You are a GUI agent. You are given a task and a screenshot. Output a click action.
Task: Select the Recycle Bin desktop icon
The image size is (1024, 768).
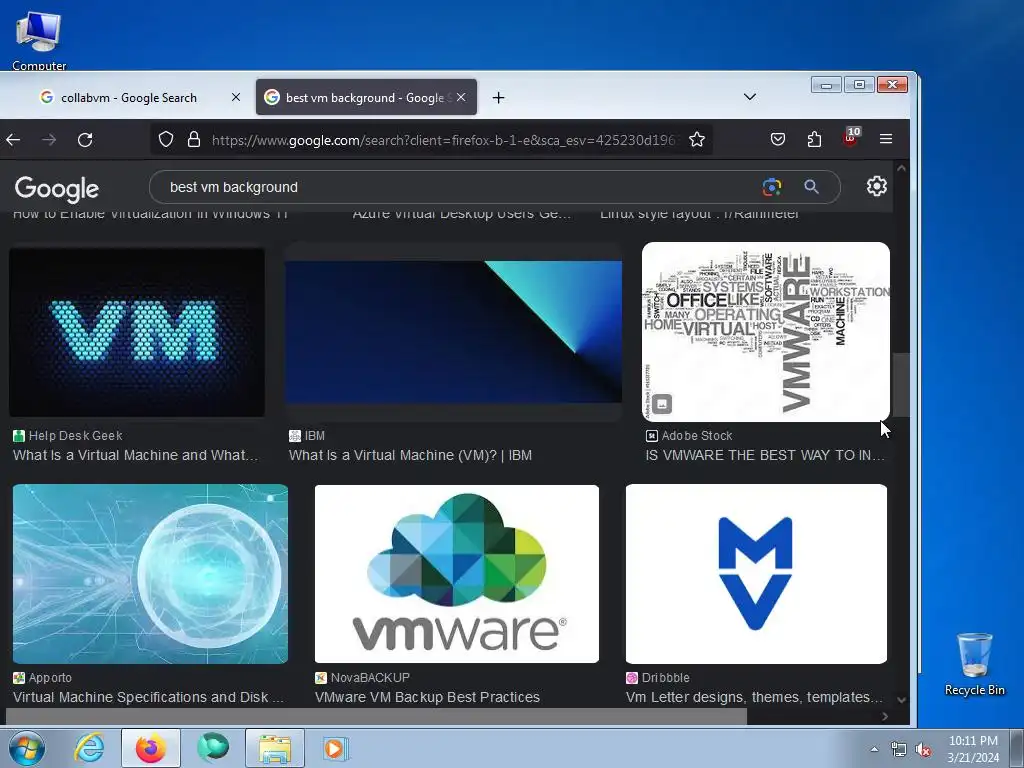974,664
